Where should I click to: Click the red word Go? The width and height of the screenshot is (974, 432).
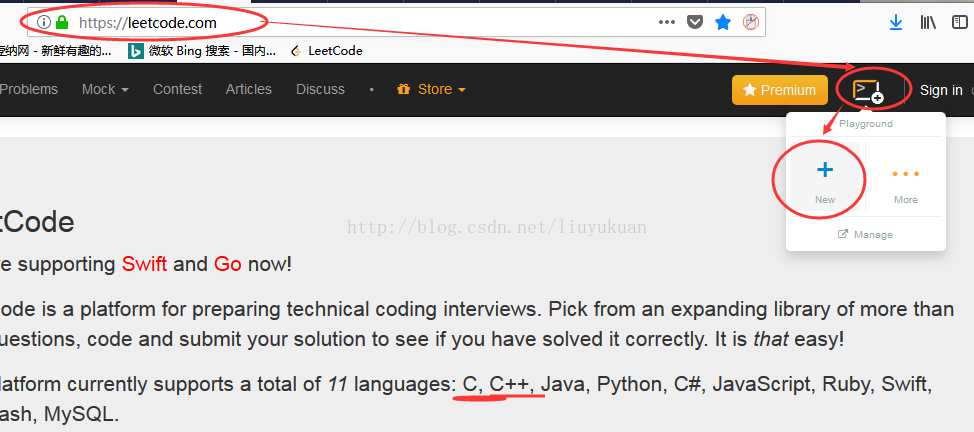point(227,264)
